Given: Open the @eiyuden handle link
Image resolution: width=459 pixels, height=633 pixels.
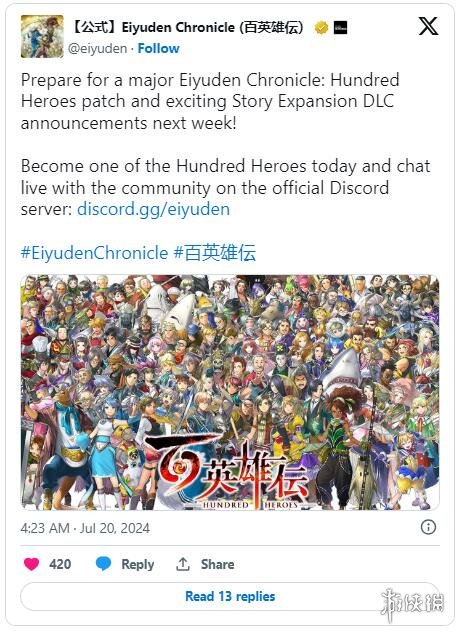Looking at the screenshot, I should [97, 48].
